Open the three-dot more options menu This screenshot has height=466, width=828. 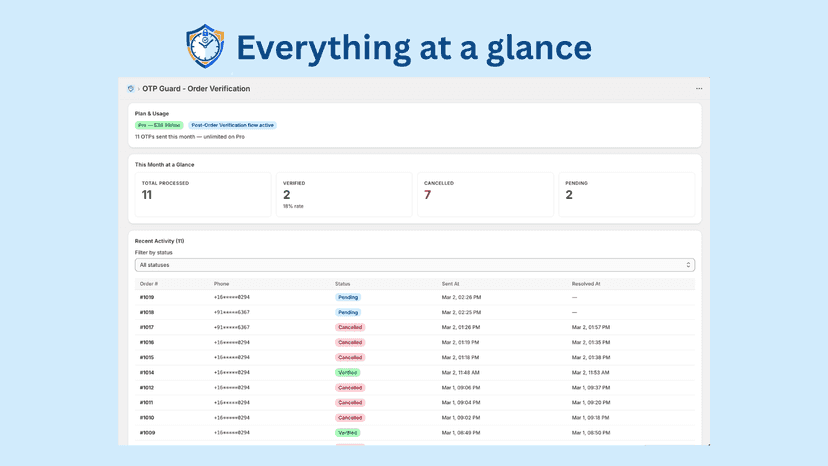pos(699,89)
